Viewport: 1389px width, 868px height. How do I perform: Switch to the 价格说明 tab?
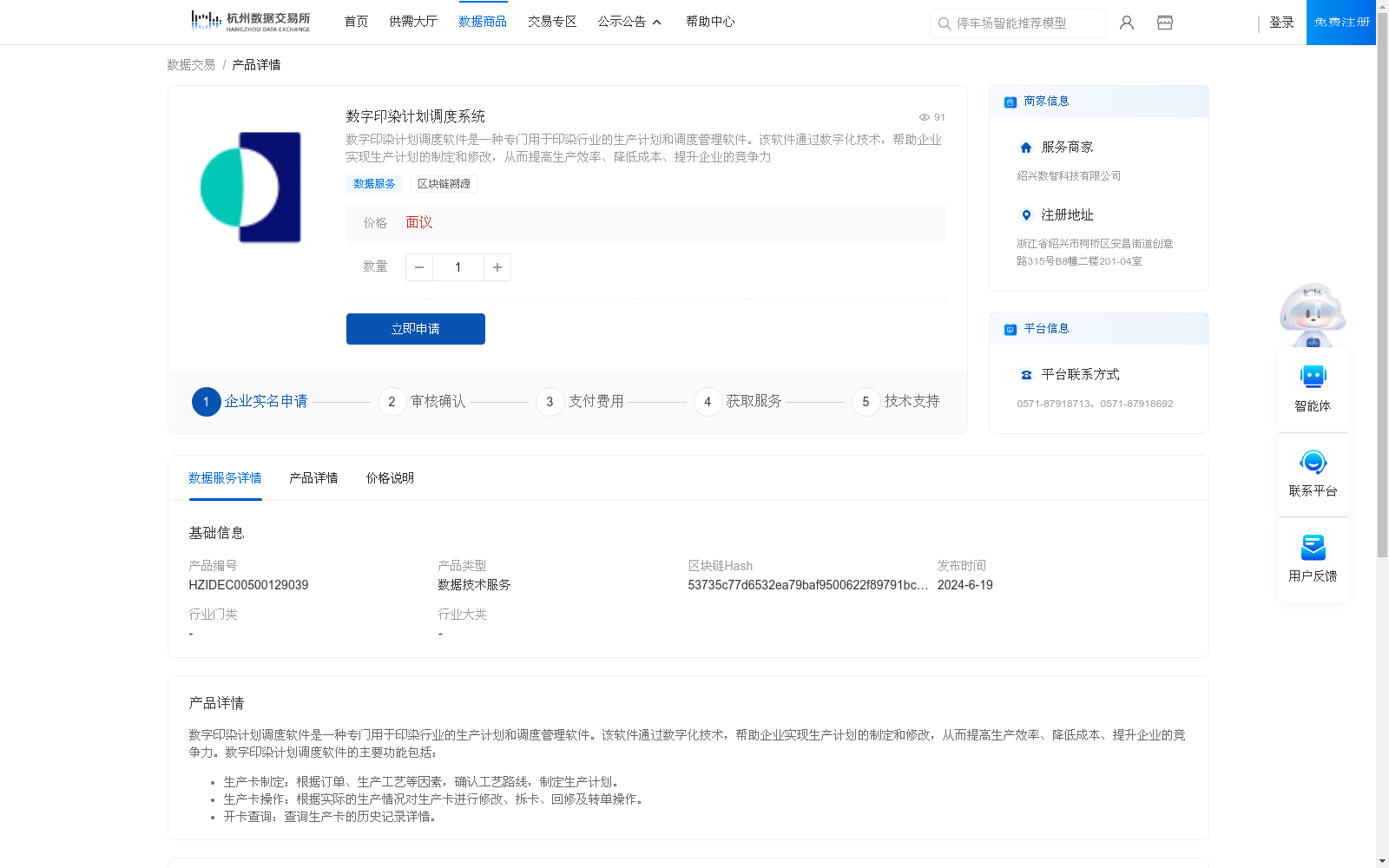pyautogui.click(x=390, y=478)
